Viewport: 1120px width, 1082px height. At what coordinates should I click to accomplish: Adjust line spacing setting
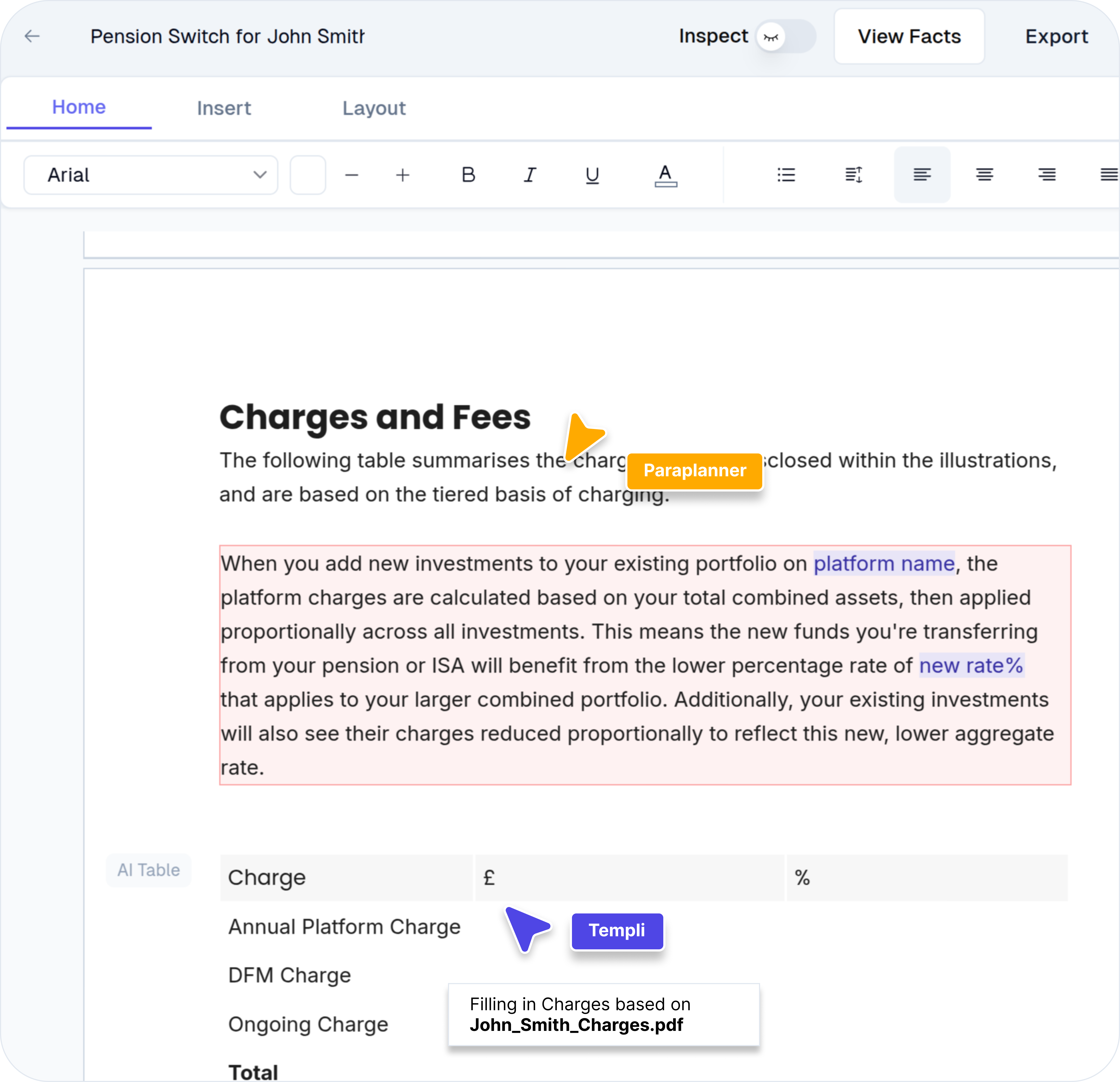(x=853, y=175)
